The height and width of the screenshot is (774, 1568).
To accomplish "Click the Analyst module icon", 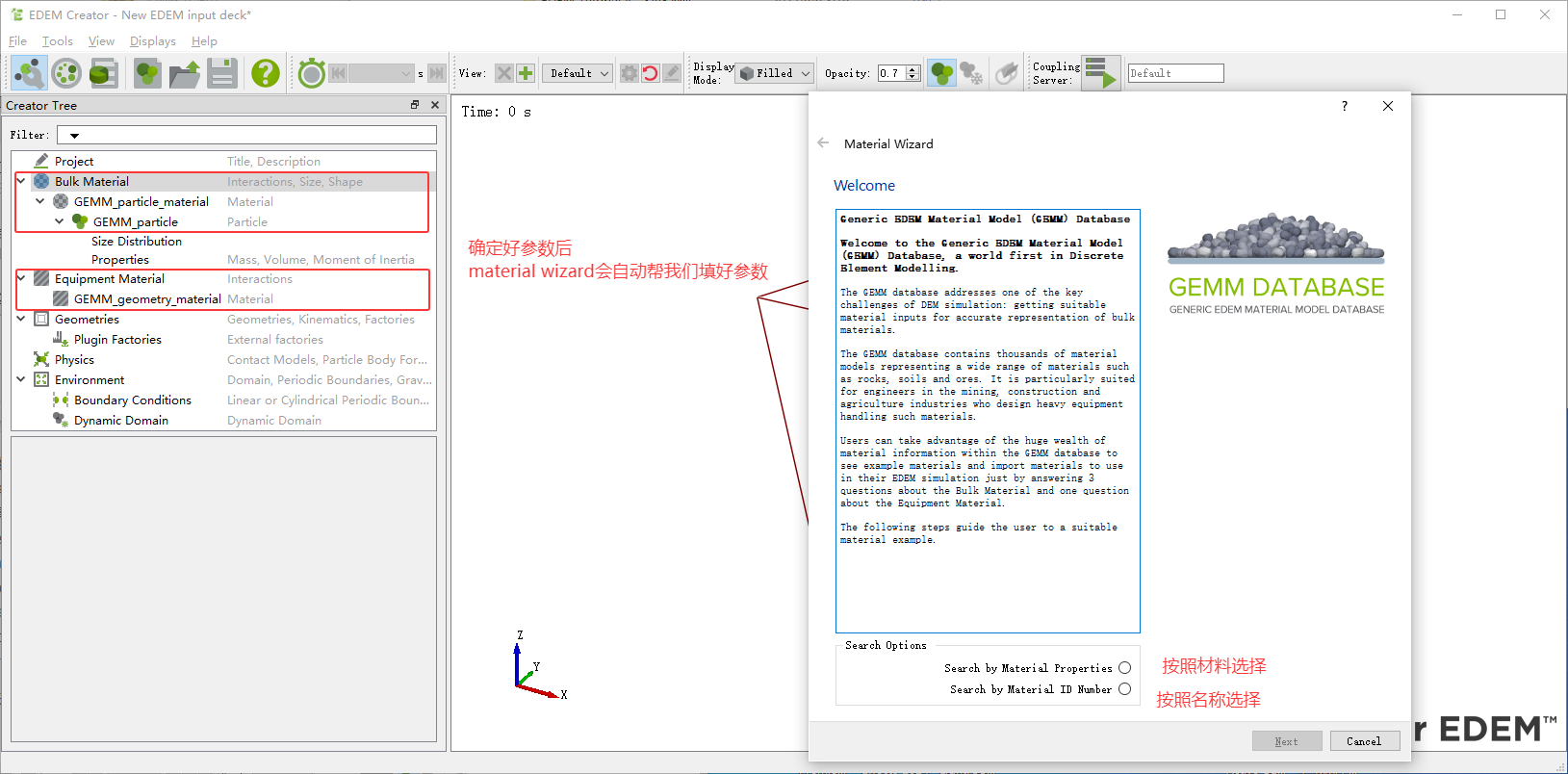I will [x=104, y=73].
